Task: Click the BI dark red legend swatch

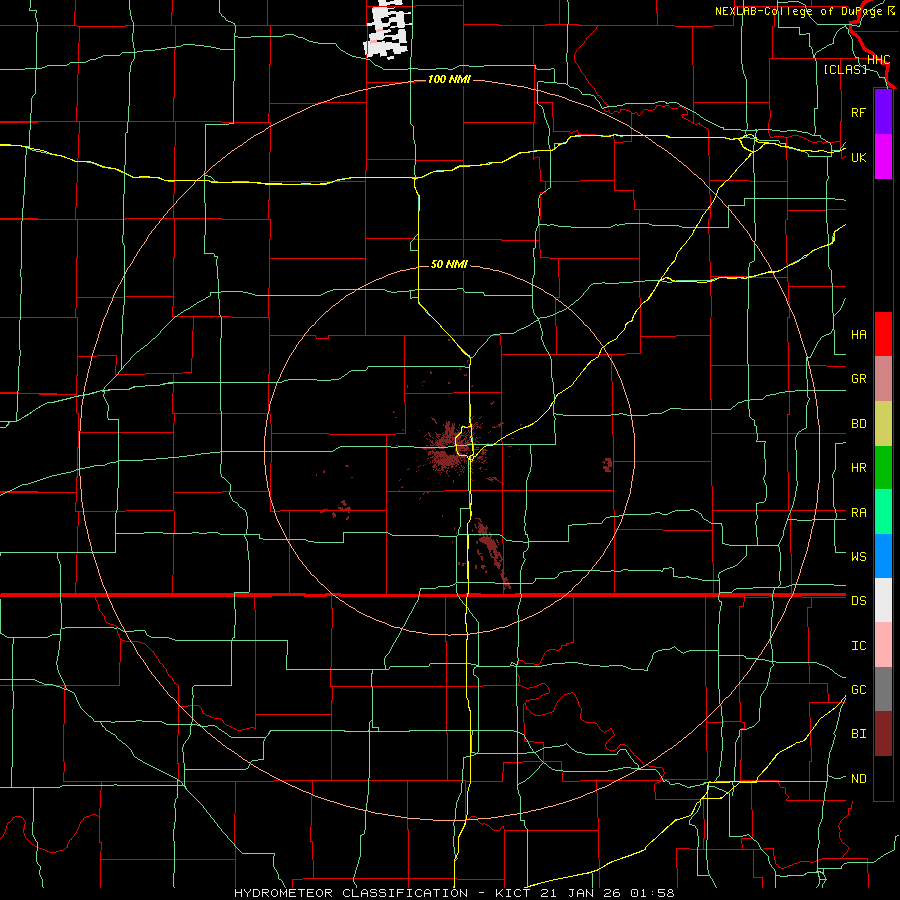Action: point(883,734)
